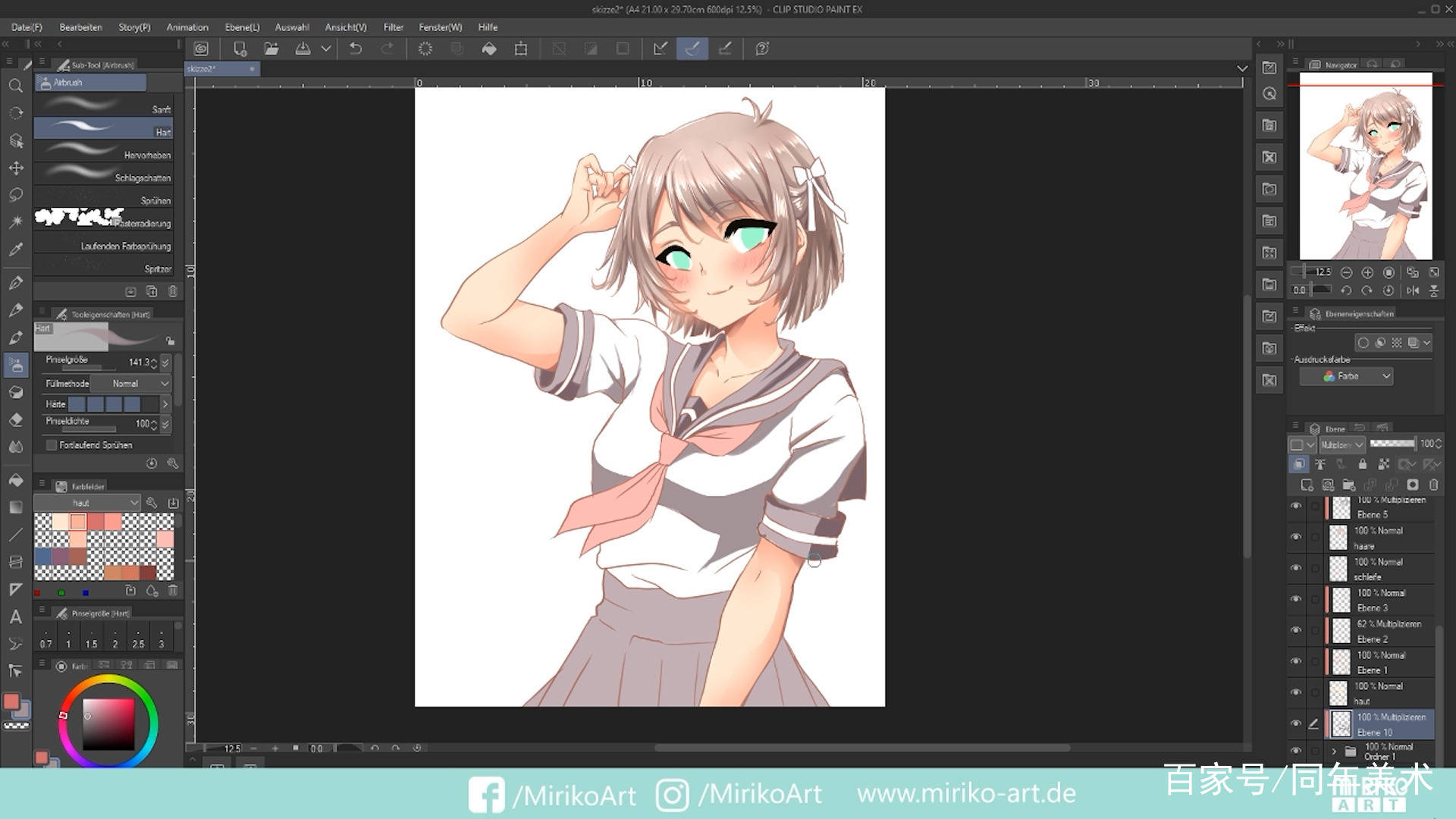Hide the haare layer

pyautogui.click(x=1296, y=537)
